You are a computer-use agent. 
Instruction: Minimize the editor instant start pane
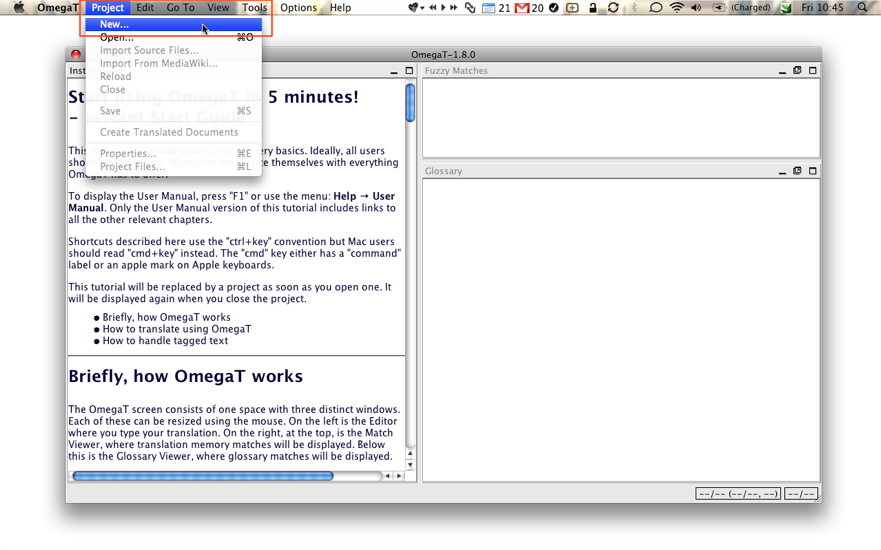[394, 71]
